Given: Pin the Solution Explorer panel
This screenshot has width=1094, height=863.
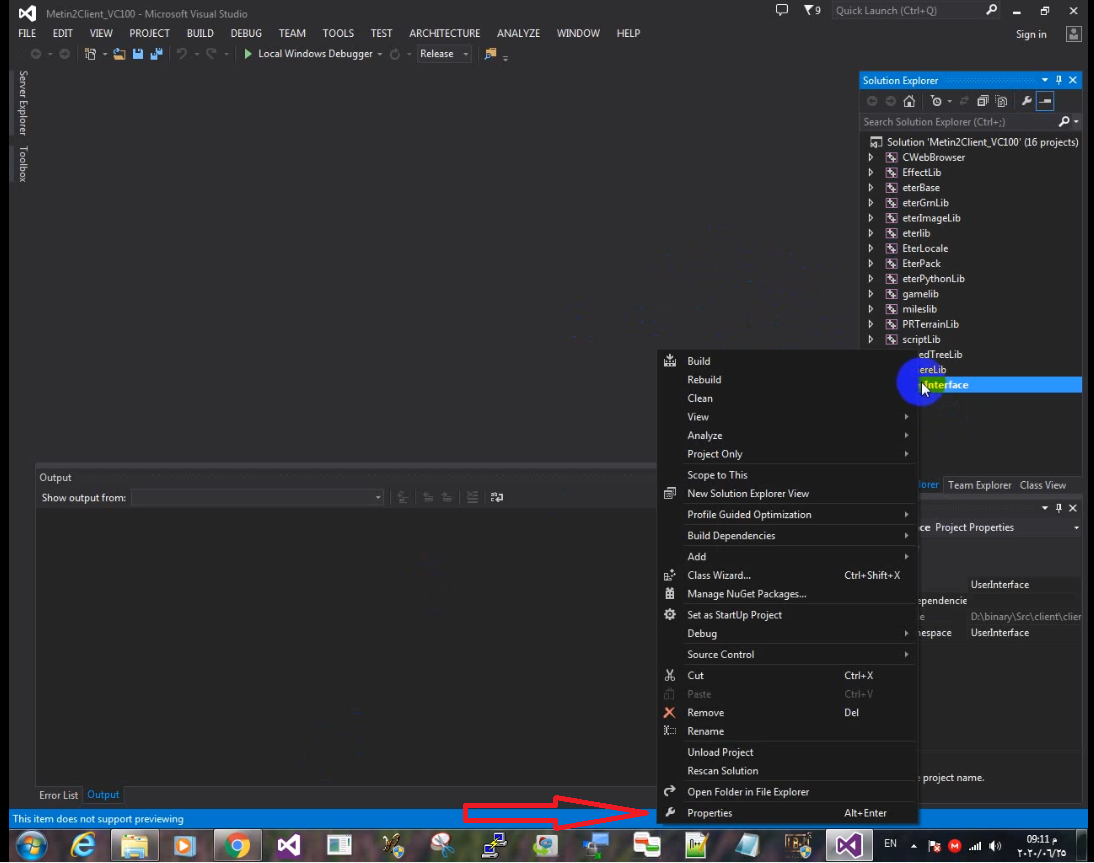Looking at the screenshot, I should click(x=1058, y=80).
